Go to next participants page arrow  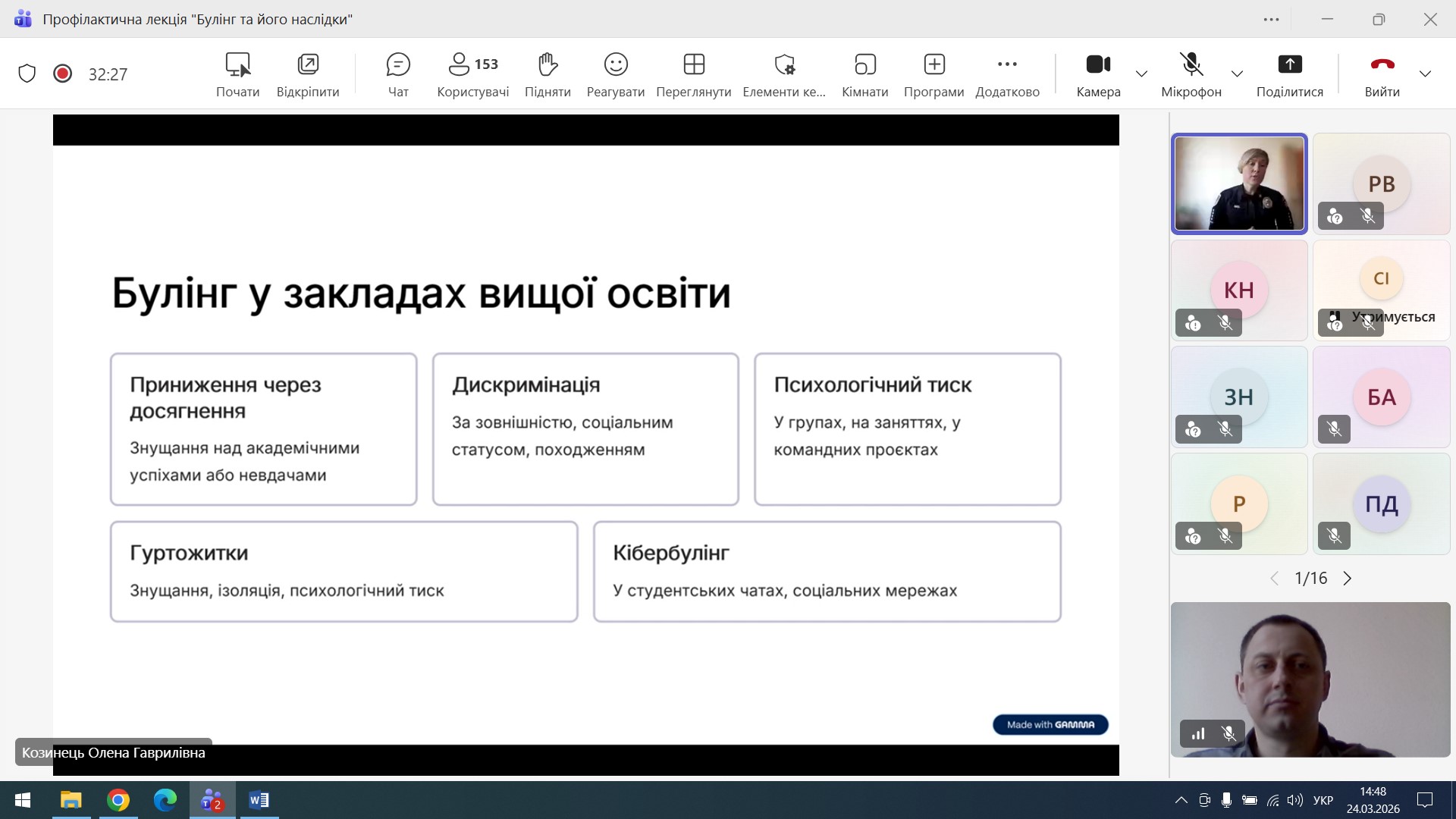[x=1348, y=579]
